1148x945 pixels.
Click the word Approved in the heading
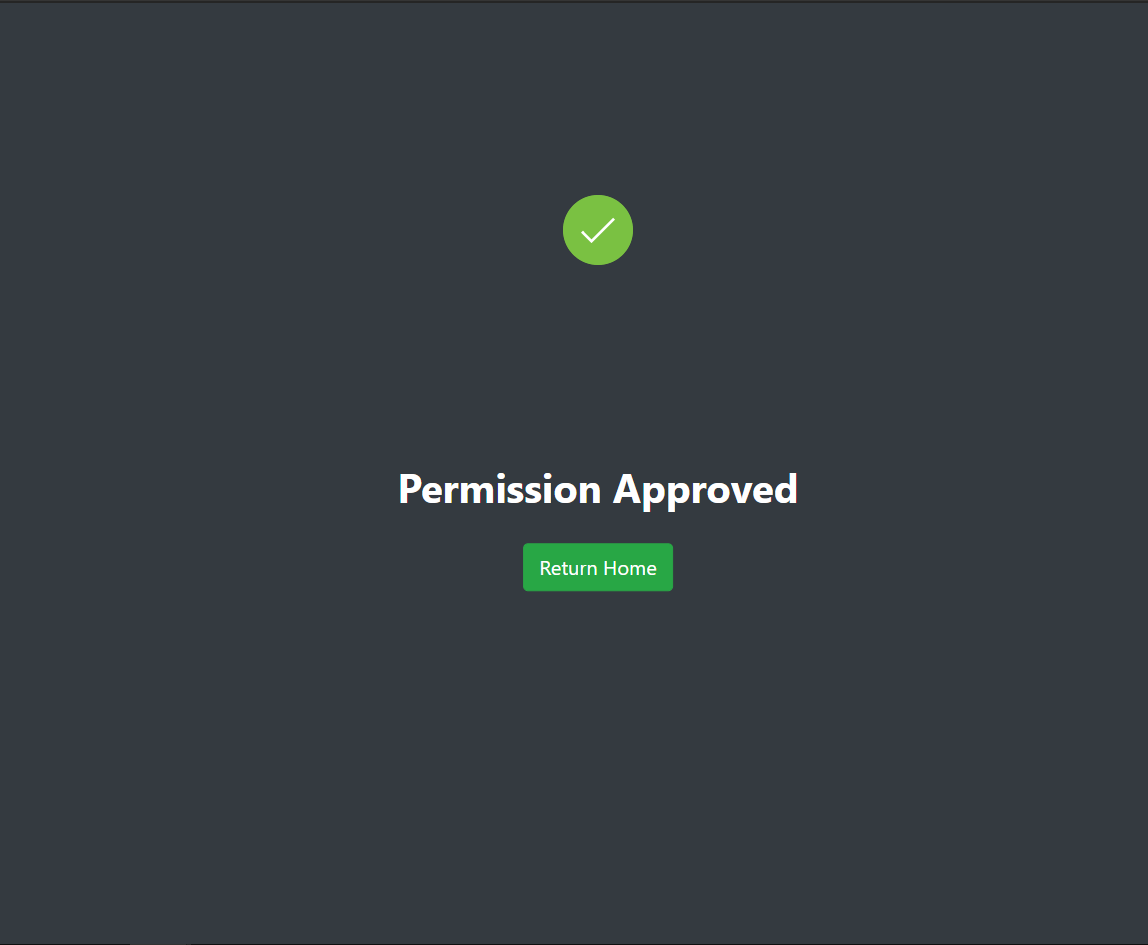point(706,490)
